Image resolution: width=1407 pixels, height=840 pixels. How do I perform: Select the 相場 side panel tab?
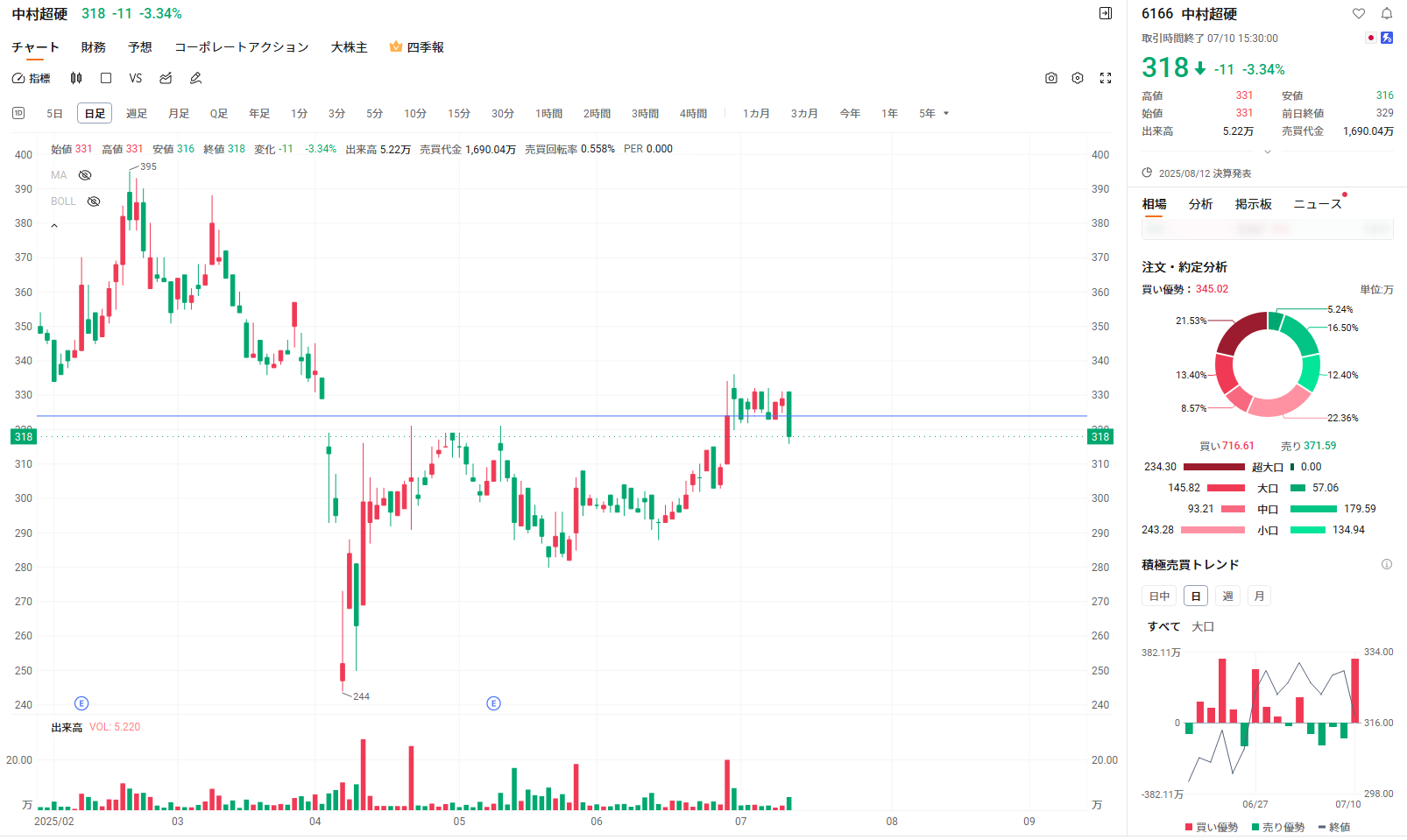tap(1154, 204)
